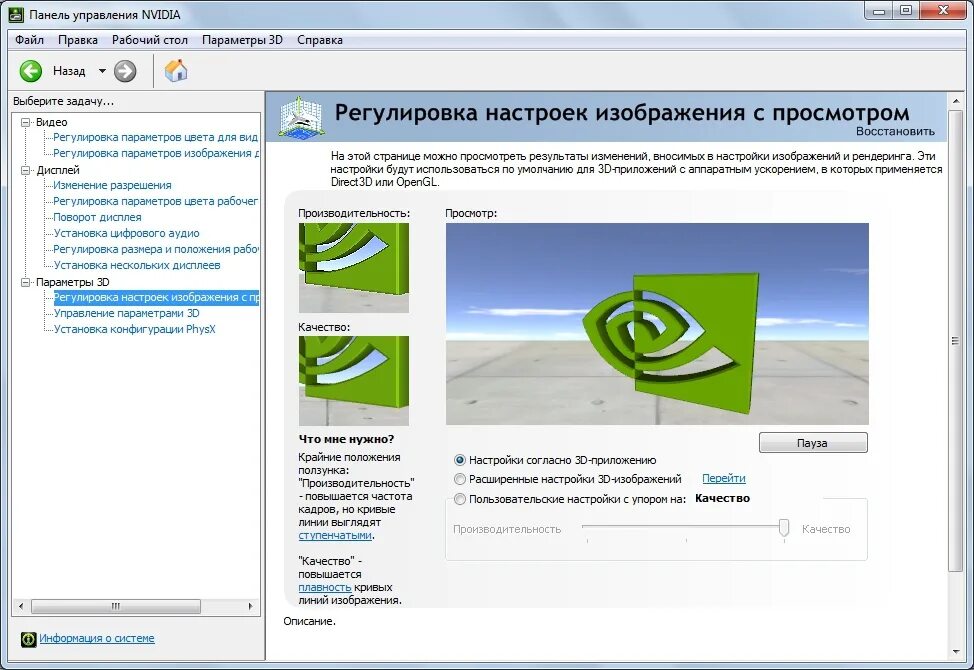Screen dimensions: 974x670
Task: Click the 3D page header icon
Action: click(x=301, y=117)
